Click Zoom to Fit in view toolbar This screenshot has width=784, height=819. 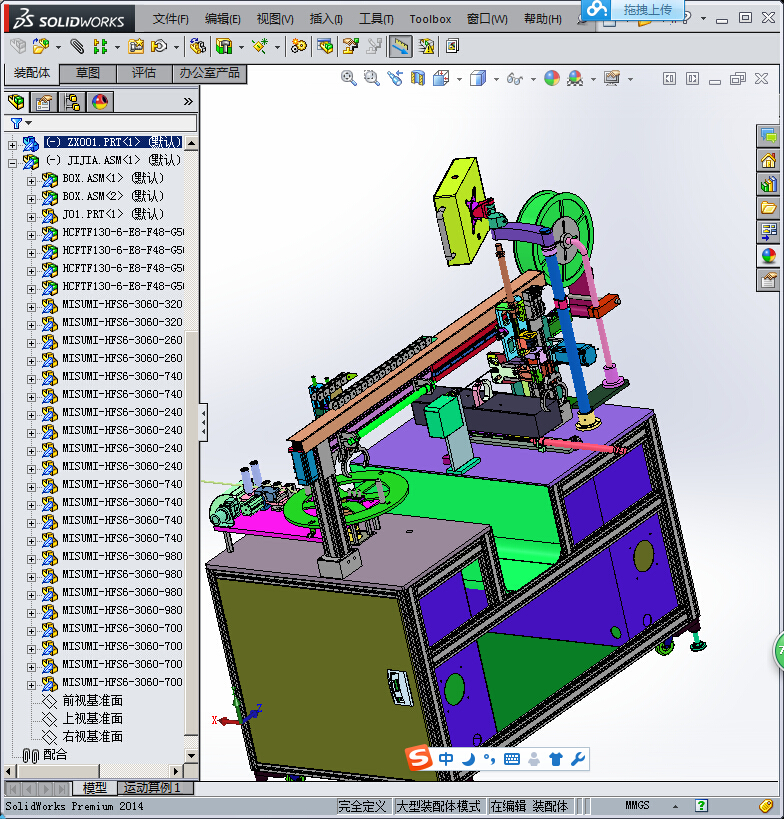tap(348, 78)
